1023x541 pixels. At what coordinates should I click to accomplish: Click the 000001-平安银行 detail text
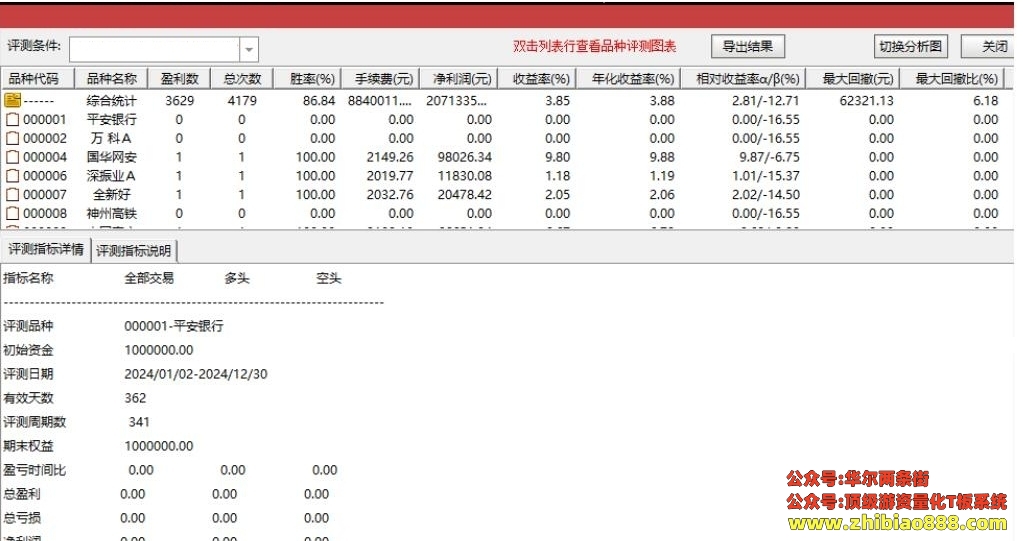point(174,326)
